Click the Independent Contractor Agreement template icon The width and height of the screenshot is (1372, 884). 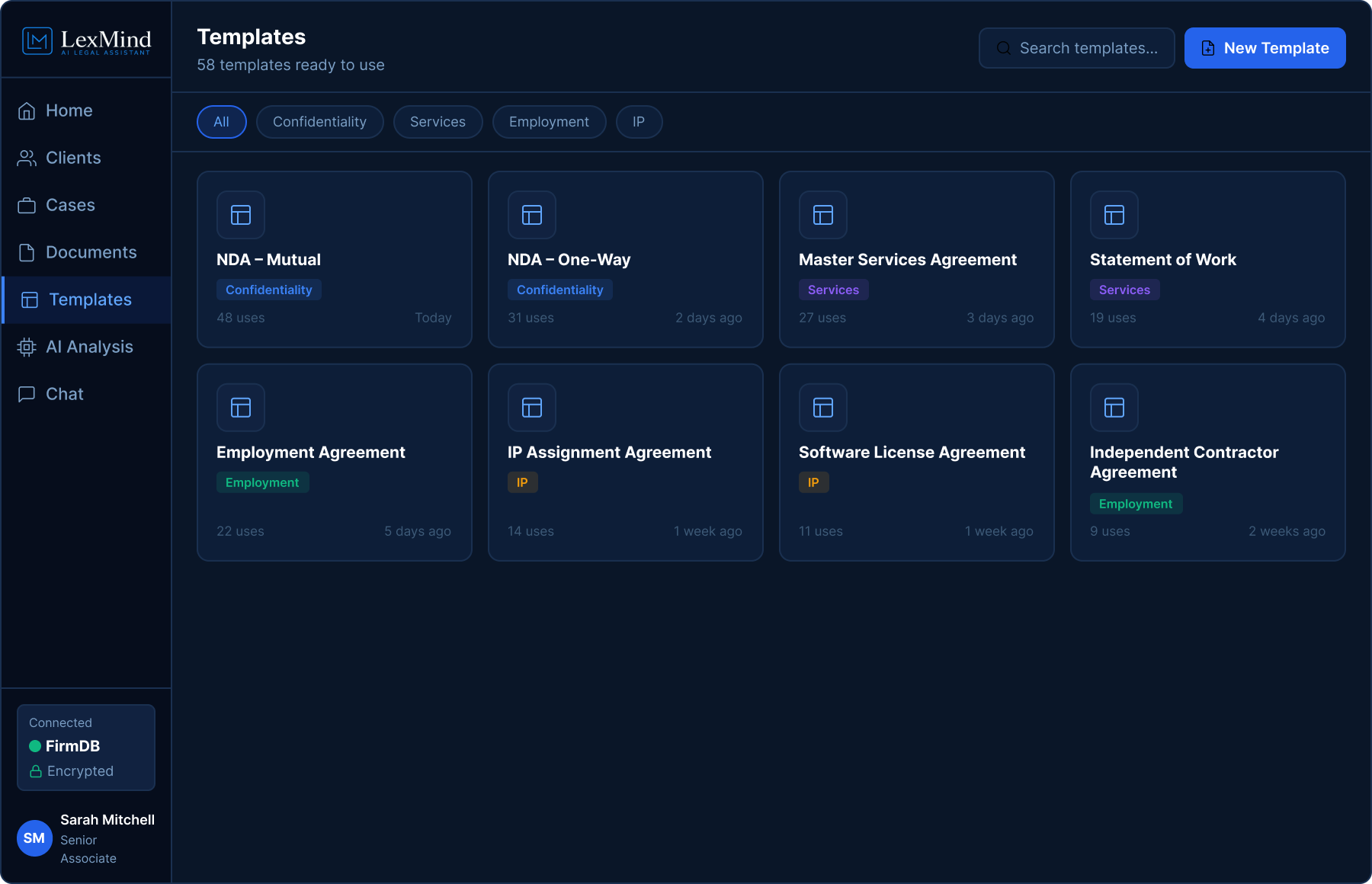coord(1114,408)
